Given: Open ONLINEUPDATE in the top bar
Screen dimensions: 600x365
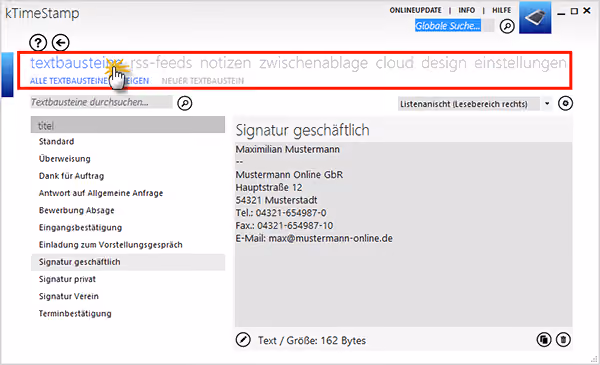Looking at the screenshot, I should 416,10.
